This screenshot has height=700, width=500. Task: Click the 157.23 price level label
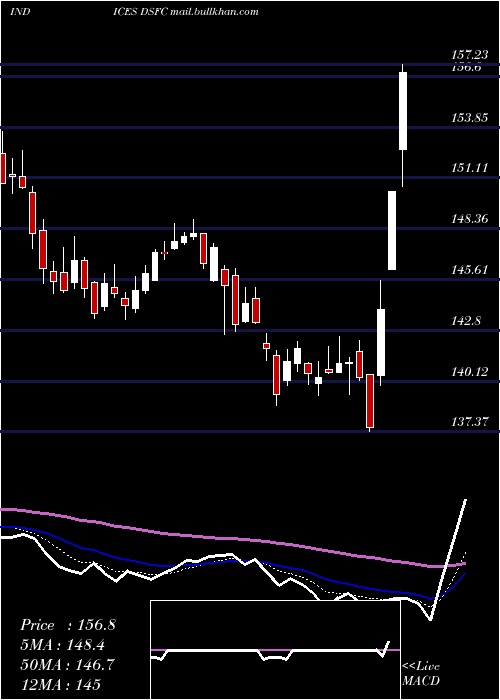tap(470, 55)
